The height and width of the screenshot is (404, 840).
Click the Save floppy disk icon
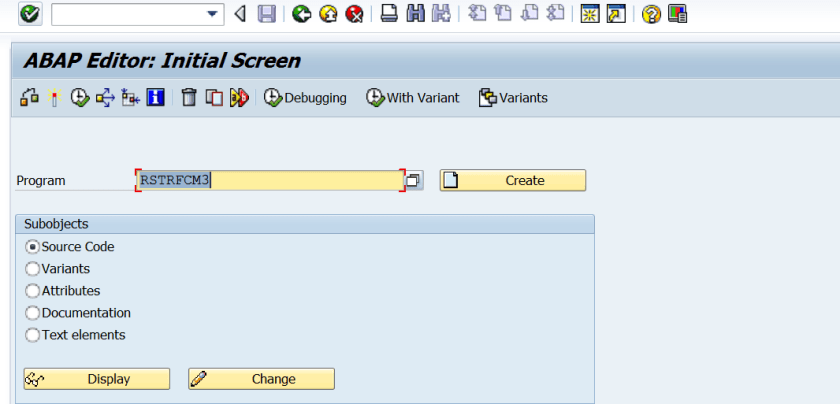click(x=266, y=14)
